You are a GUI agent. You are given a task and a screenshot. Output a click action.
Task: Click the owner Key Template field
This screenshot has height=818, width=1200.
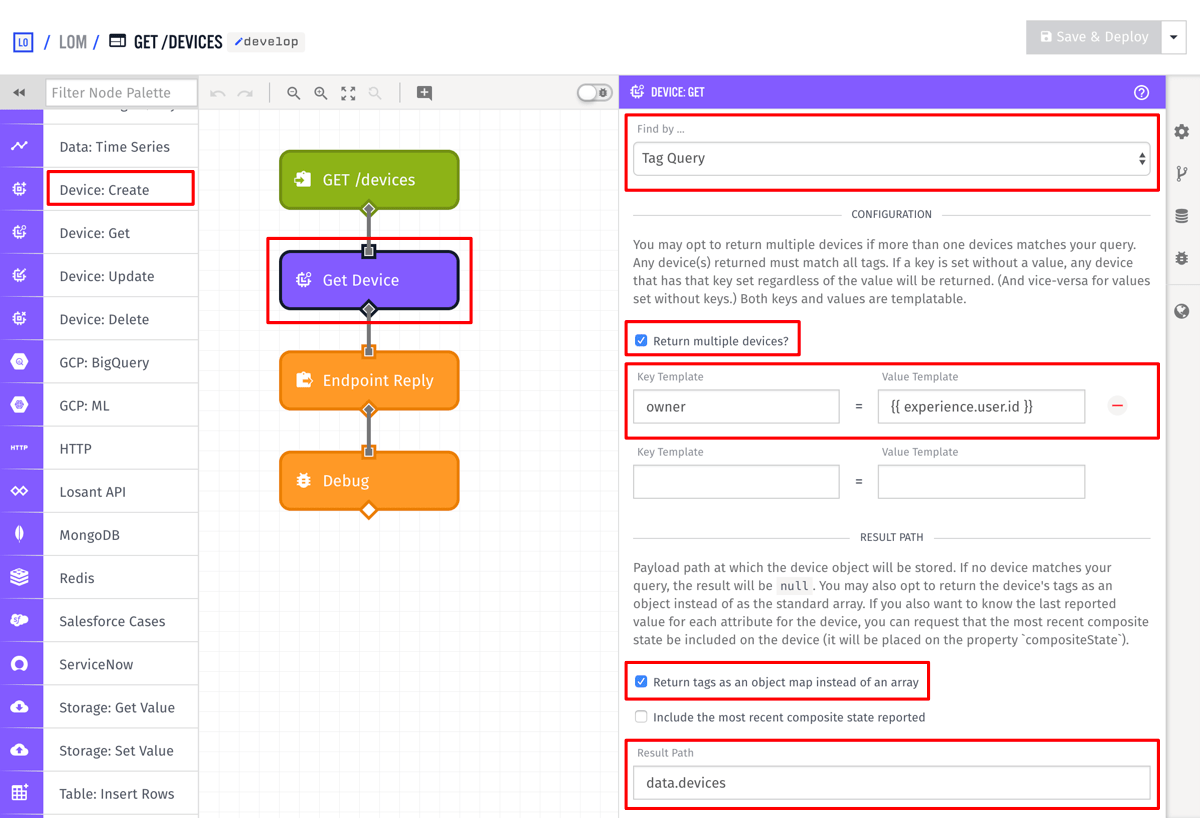(x=736, y=407)
